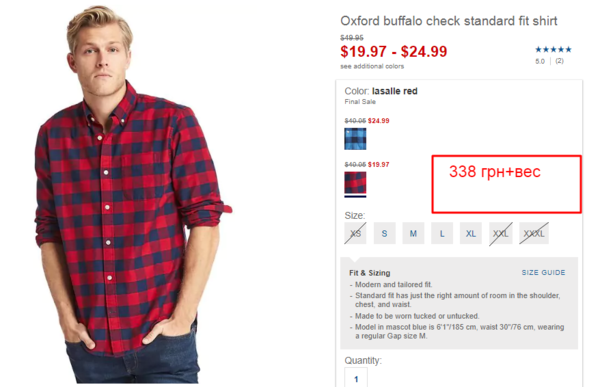This screenshot has width=600, height=387.
Task: Choose size L
Action: (442, 233)
